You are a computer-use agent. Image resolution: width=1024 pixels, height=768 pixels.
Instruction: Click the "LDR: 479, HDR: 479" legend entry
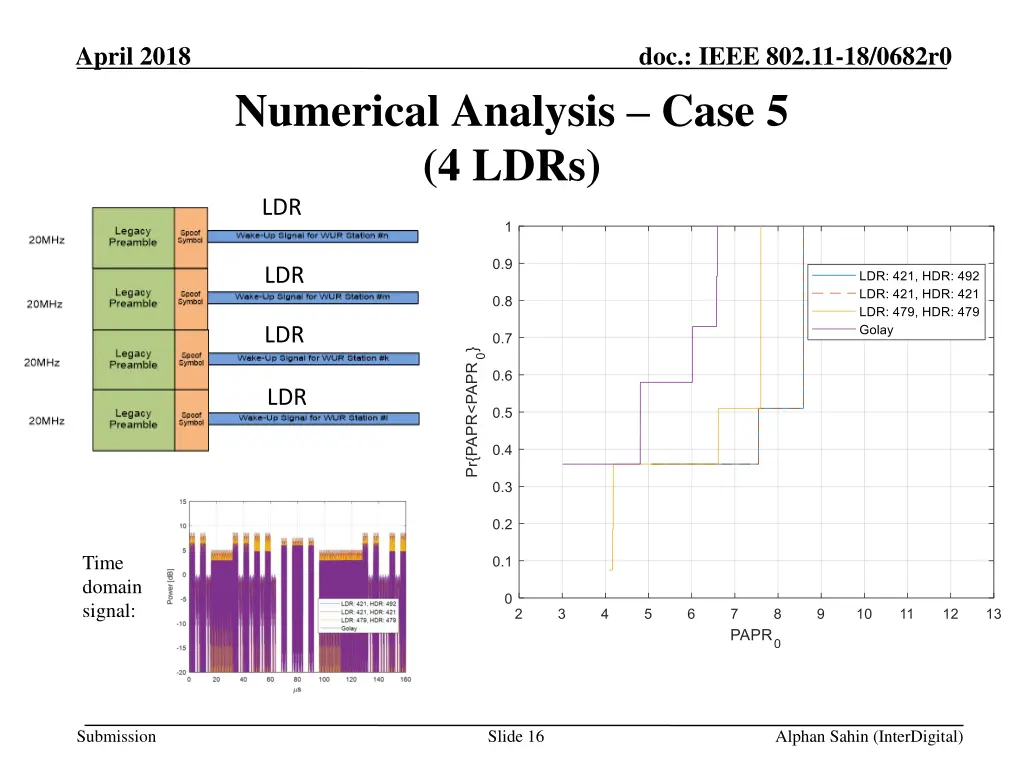pyautogui.click(x=919, y=312)
